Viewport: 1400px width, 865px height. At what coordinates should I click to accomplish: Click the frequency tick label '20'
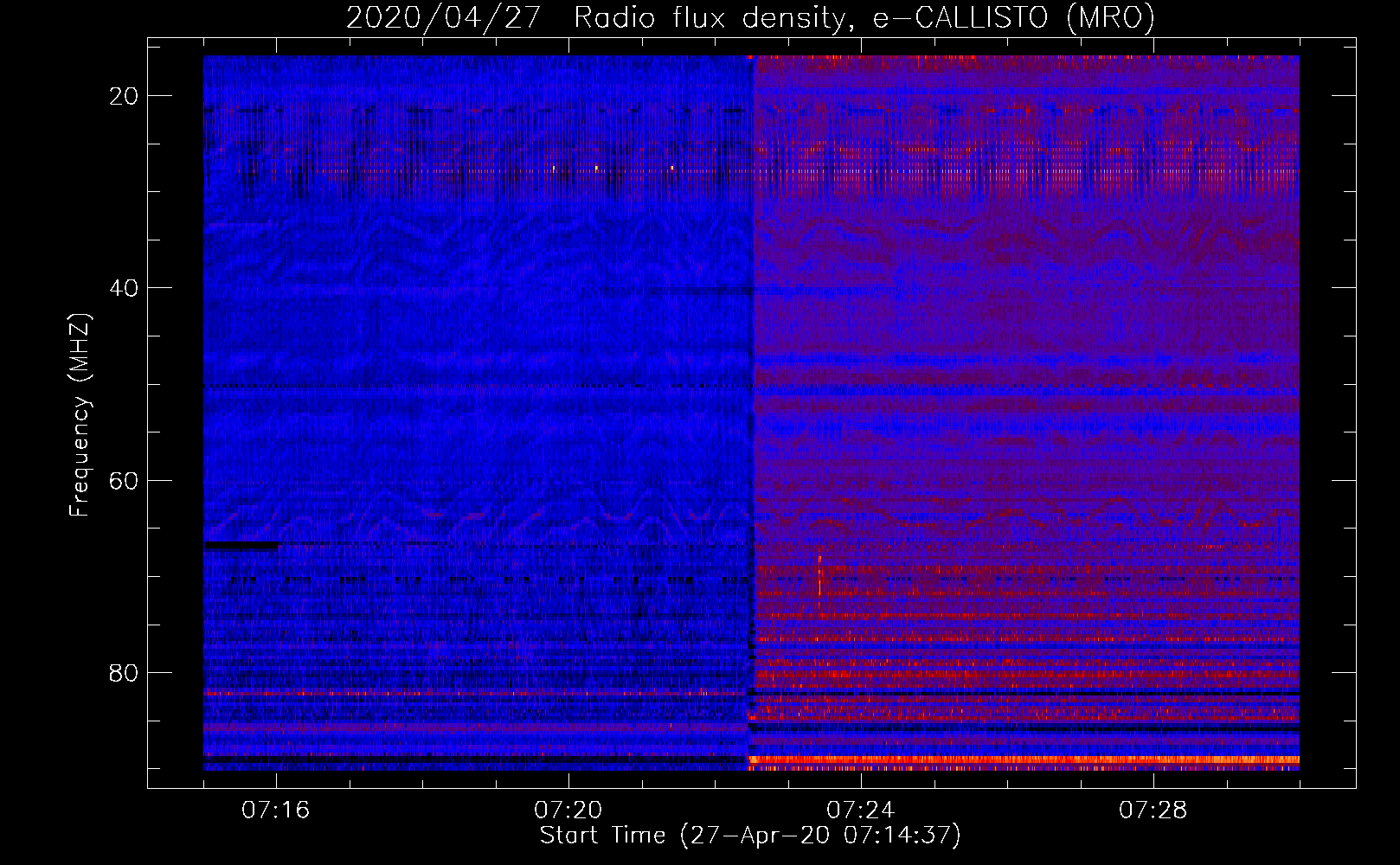[x=124, y=95]
